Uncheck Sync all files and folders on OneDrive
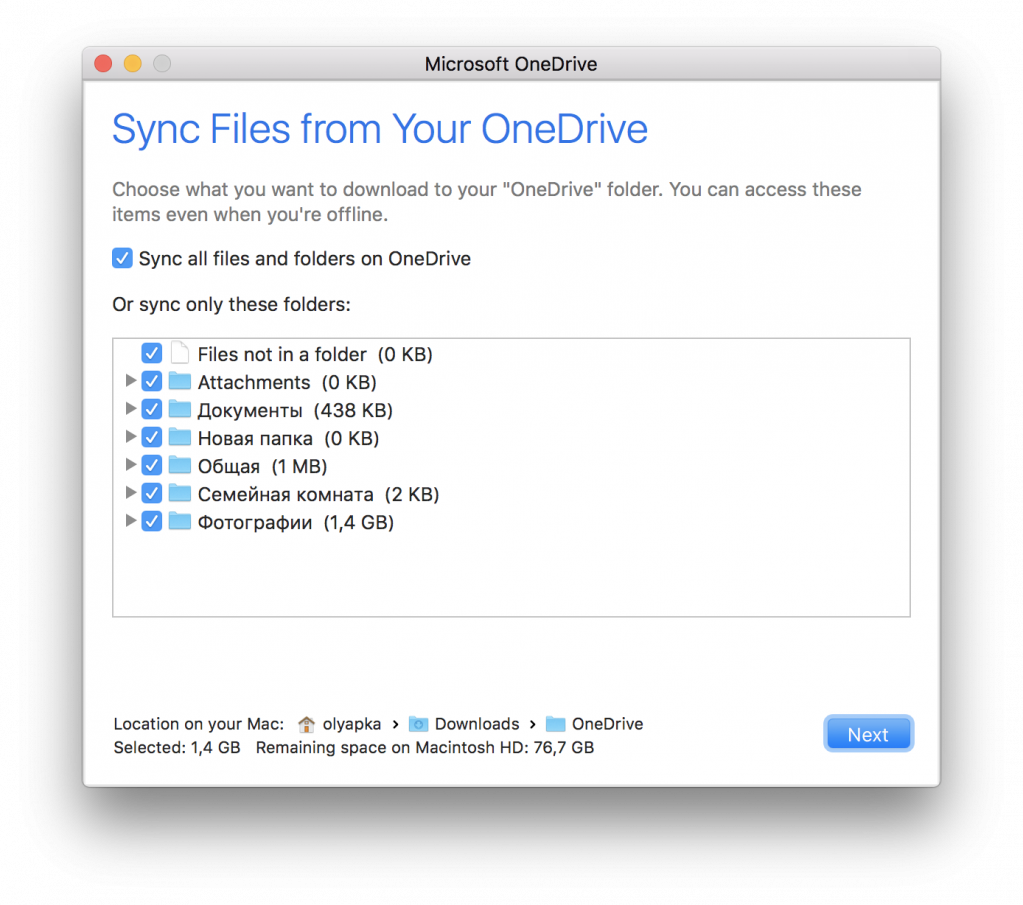Screen dimensions: 1023x905 (x=122, y=259)
